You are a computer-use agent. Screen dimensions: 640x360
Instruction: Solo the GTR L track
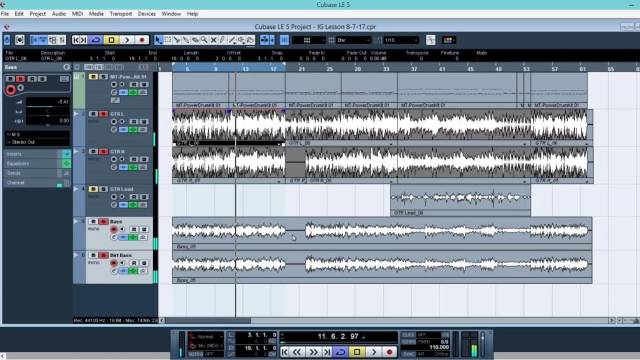click(103, 114)
